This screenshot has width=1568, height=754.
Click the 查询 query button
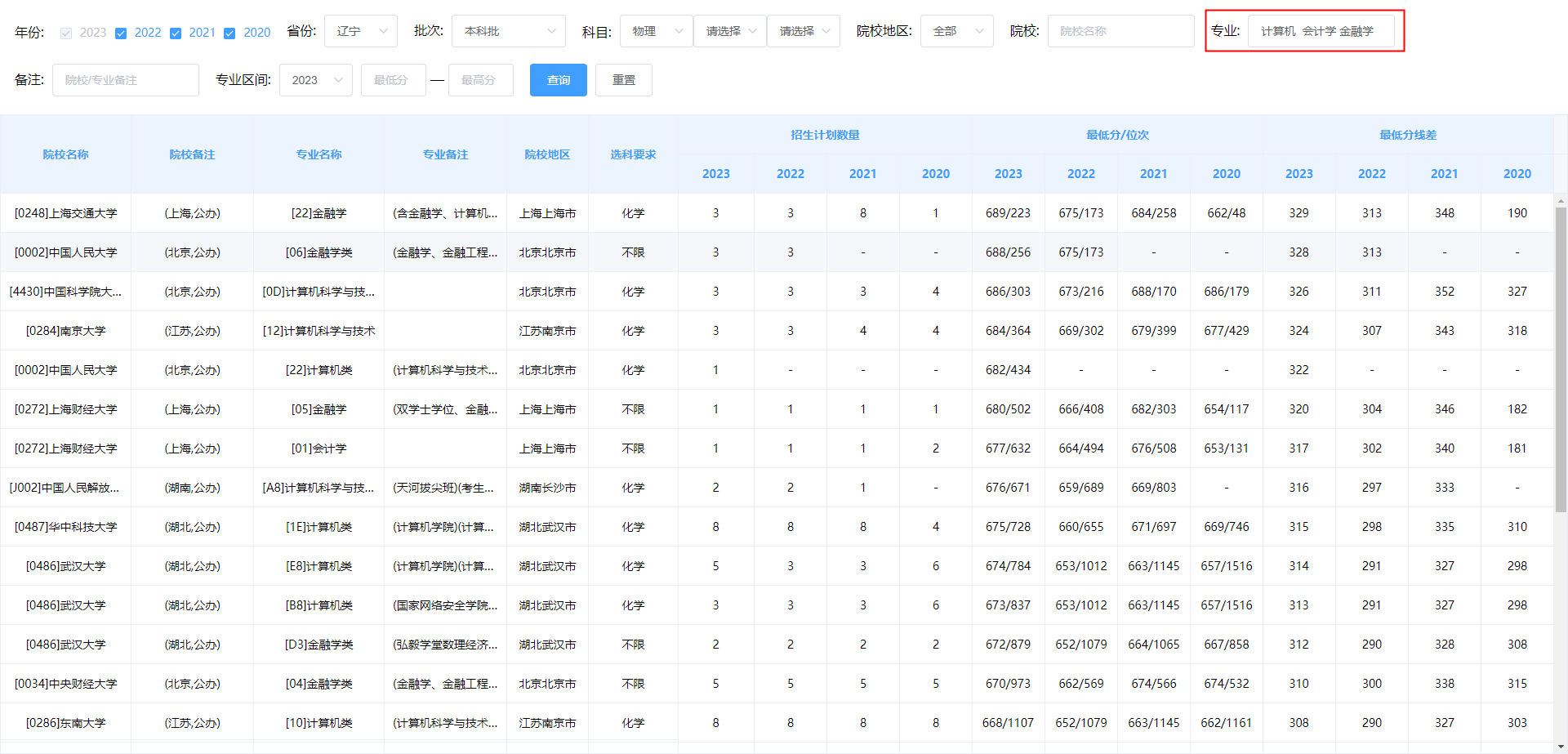pos(558,79)
